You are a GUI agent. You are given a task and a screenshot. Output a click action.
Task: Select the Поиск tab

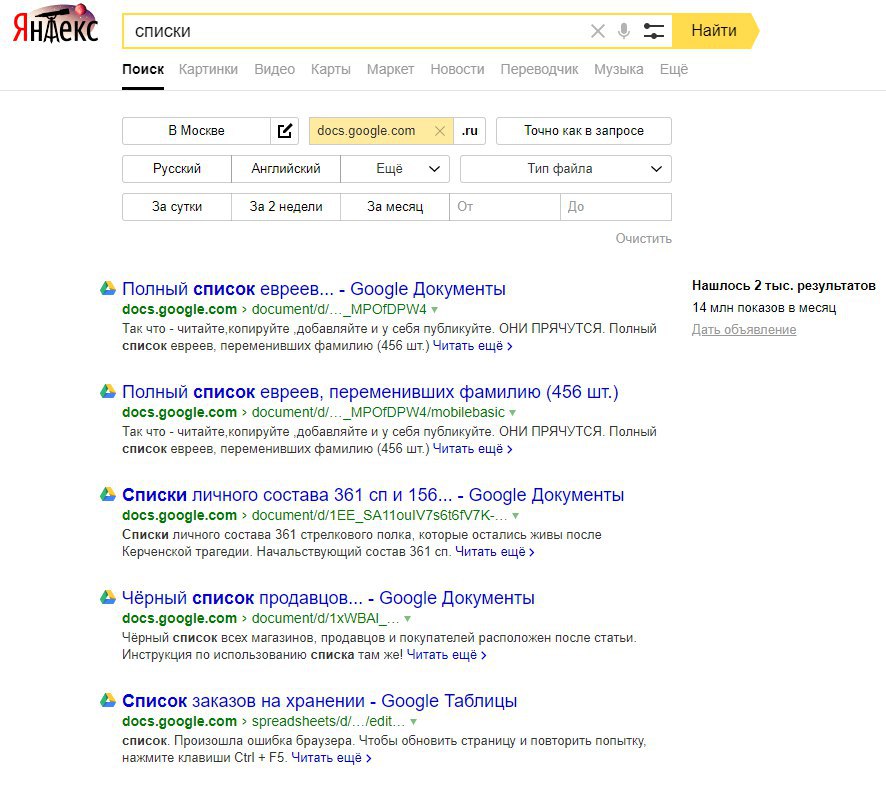click(x=143, y=70)
